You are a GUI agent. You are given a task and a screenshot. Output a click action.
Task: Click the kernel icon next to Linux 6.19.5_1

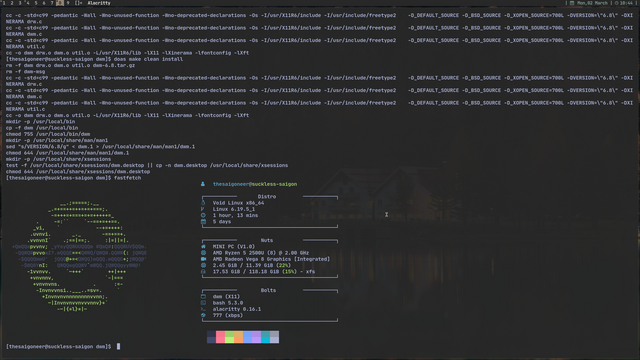203,209
